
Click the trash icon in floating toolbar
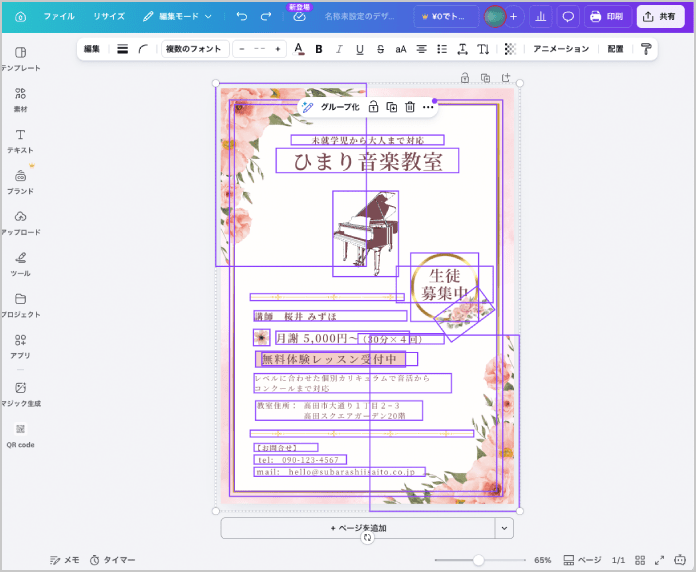[x=410, y=107]
